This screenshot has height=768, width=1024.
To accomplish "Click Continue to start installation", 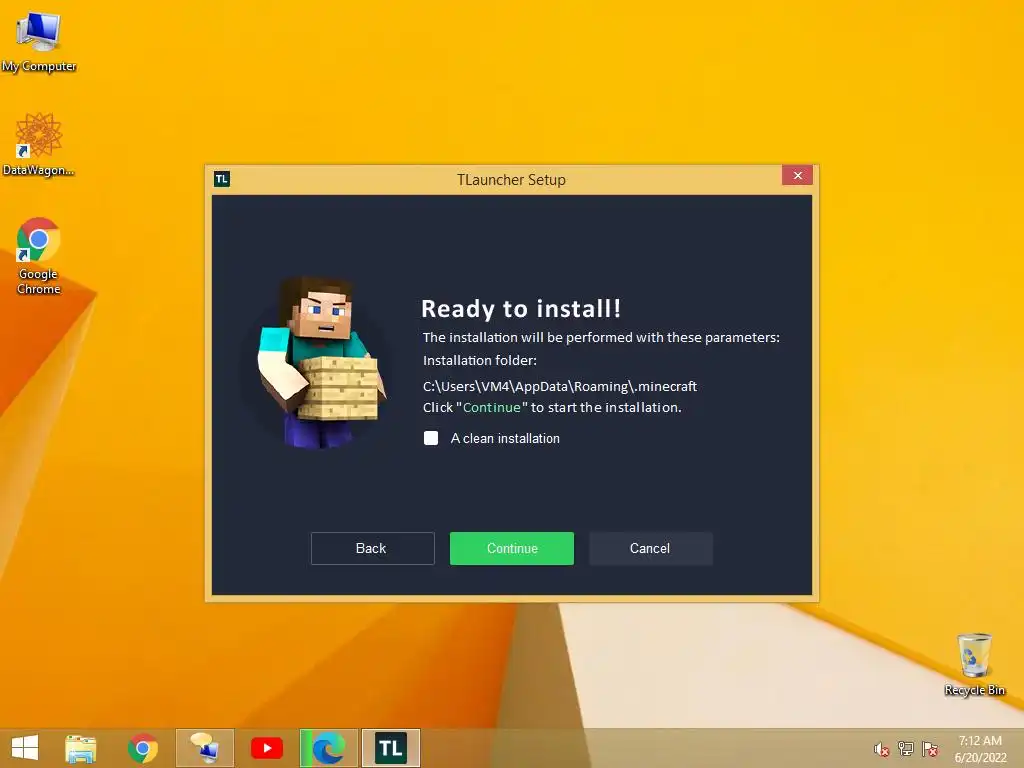I will (x=511, y=548).
